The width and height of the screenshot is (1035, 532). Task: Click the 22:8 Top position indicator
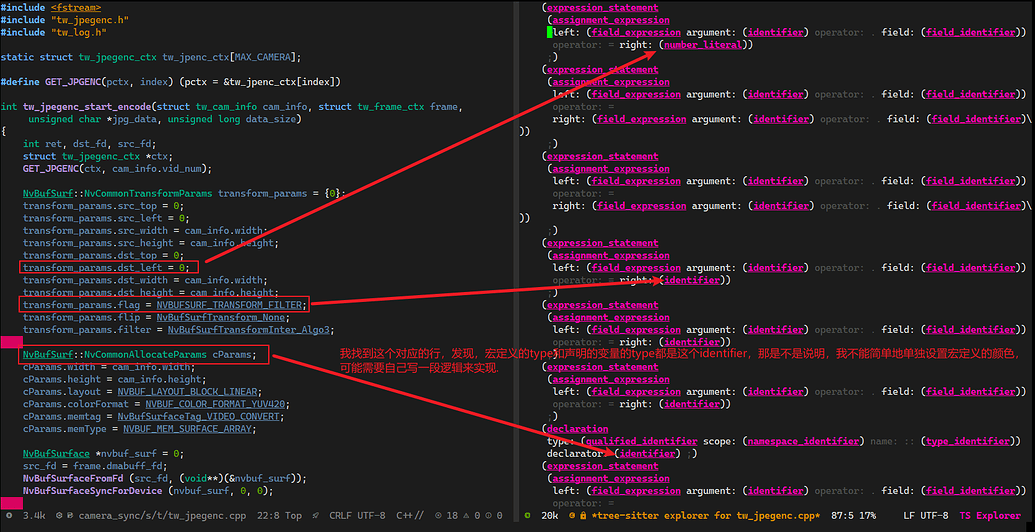click(x=279, y=516)
